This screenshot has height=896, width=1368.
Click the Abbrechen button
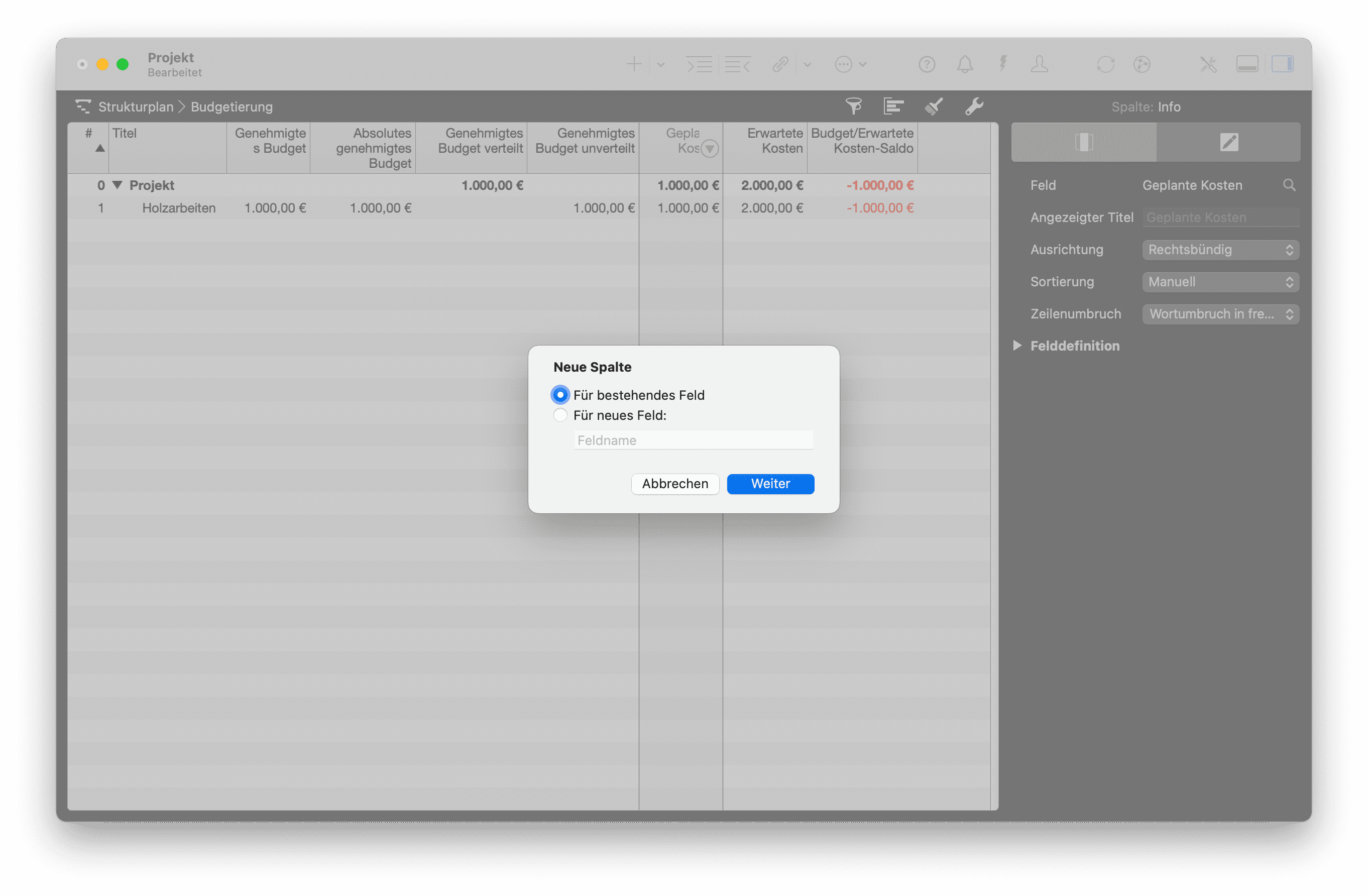pyautogui.click(x=675, y=483)
